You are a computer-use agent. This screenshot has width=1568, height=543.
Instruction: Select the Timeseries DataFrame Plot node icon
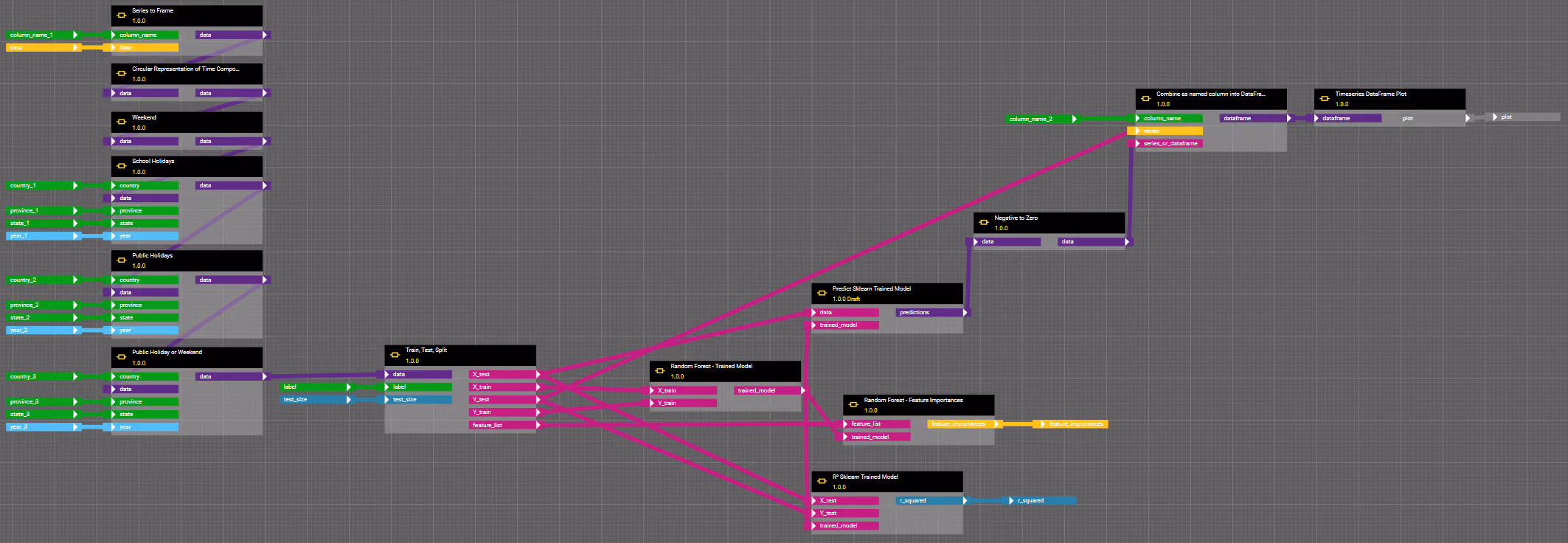[1325, 99]
